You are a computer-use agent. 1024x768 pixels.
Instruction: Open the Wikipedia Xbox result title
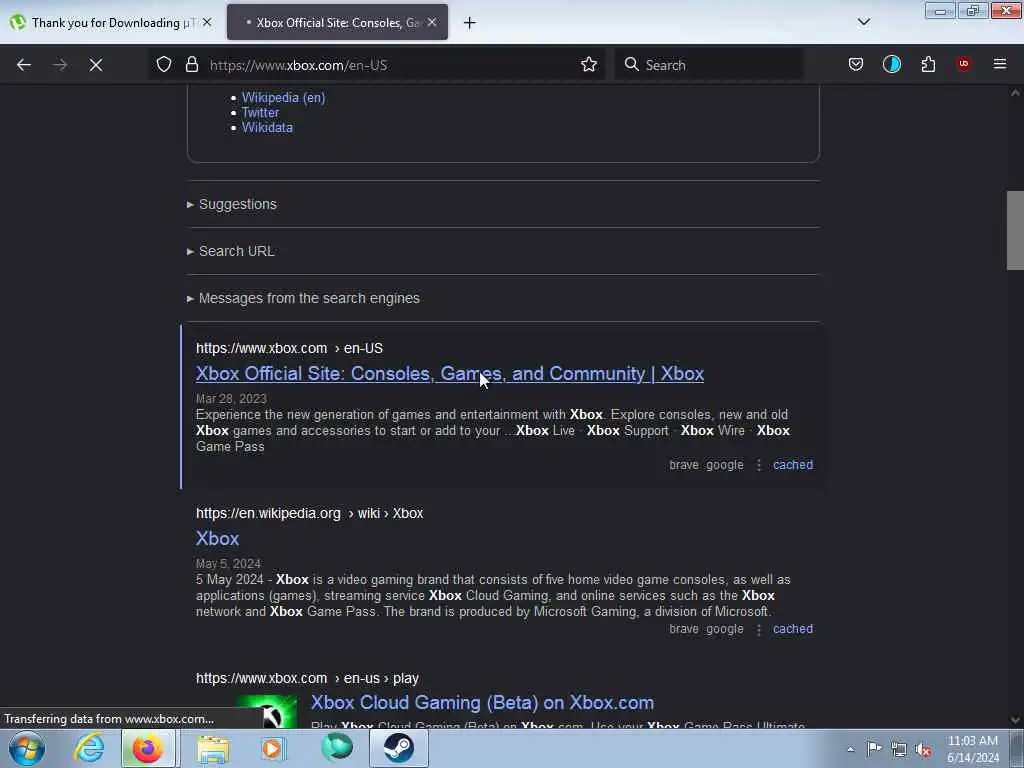coord(217,538)
